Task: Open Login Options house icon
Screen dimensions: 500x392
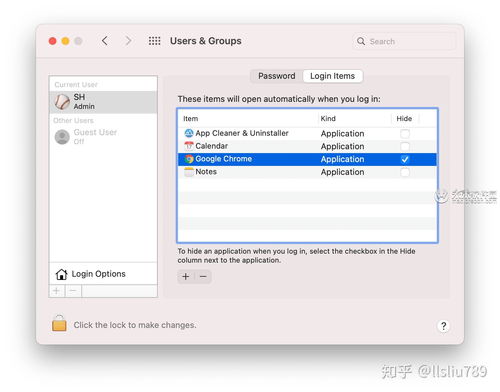Action: 61,274
